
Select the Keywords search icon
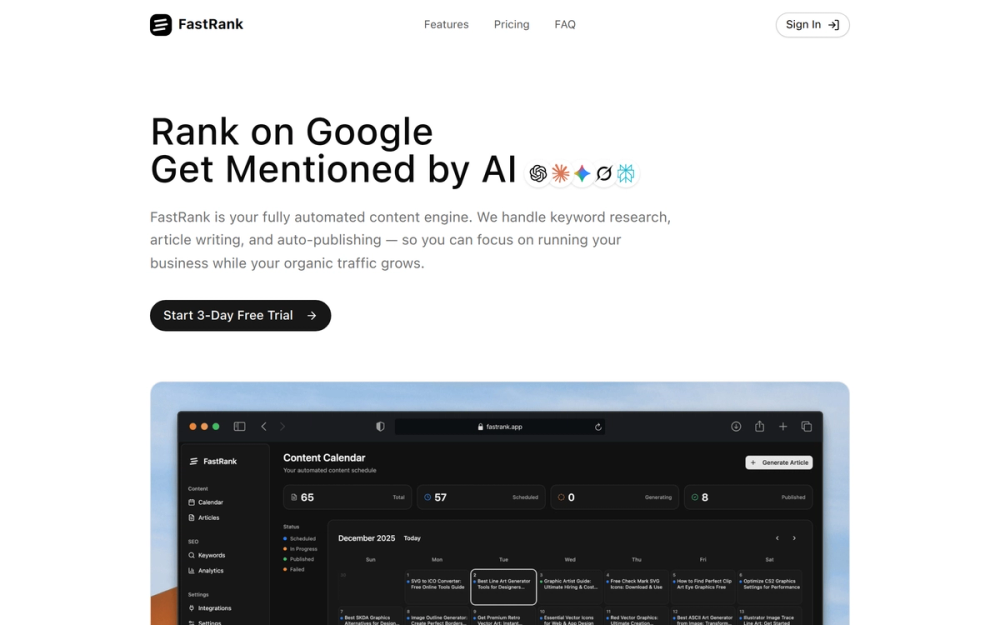(192, 555)
